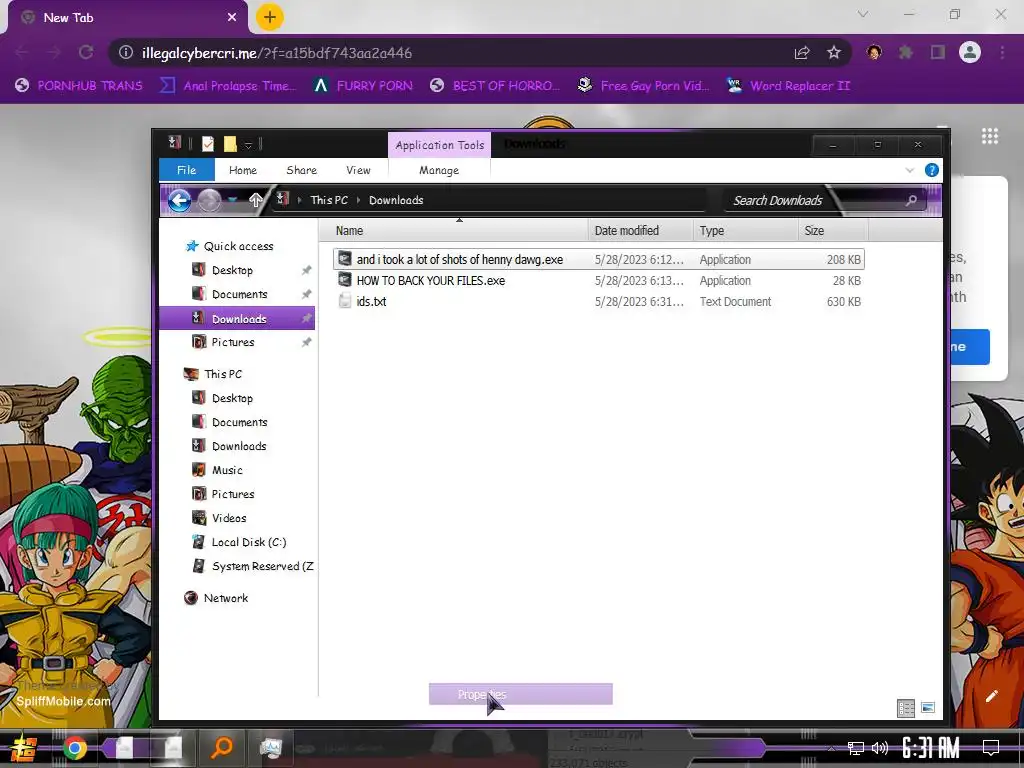Click the Explorer quick access properties icon
The width and height of the screenshot is (1024, 768).
click(x=208, y=144)
